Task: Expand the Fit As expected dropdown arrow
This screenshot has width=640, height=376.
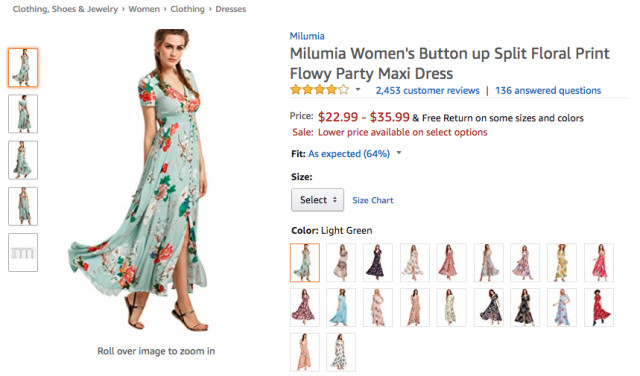Action: coord(399,153)
